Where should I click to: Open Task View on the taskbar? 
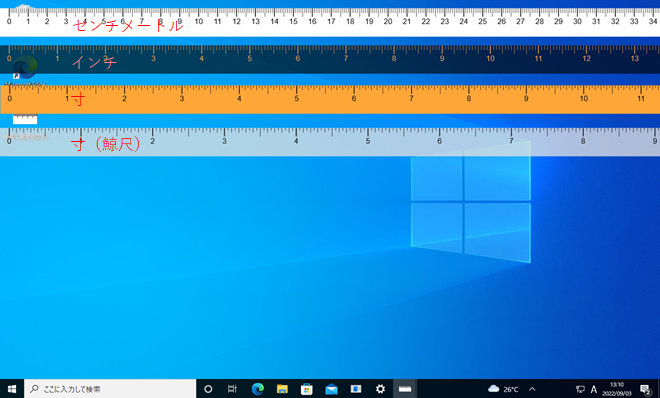click(x=232, y=389)
